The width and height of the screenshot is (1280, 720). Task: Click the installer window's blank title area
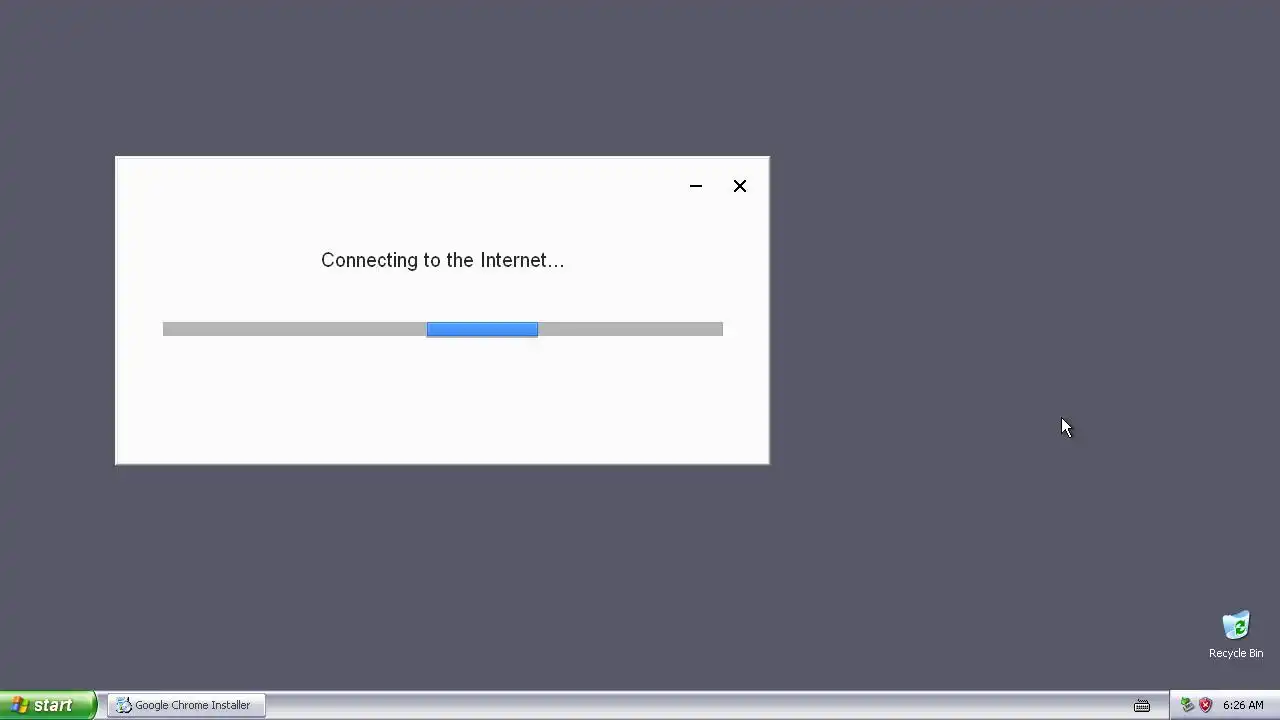pyautogui.click(x=400, y=186)
